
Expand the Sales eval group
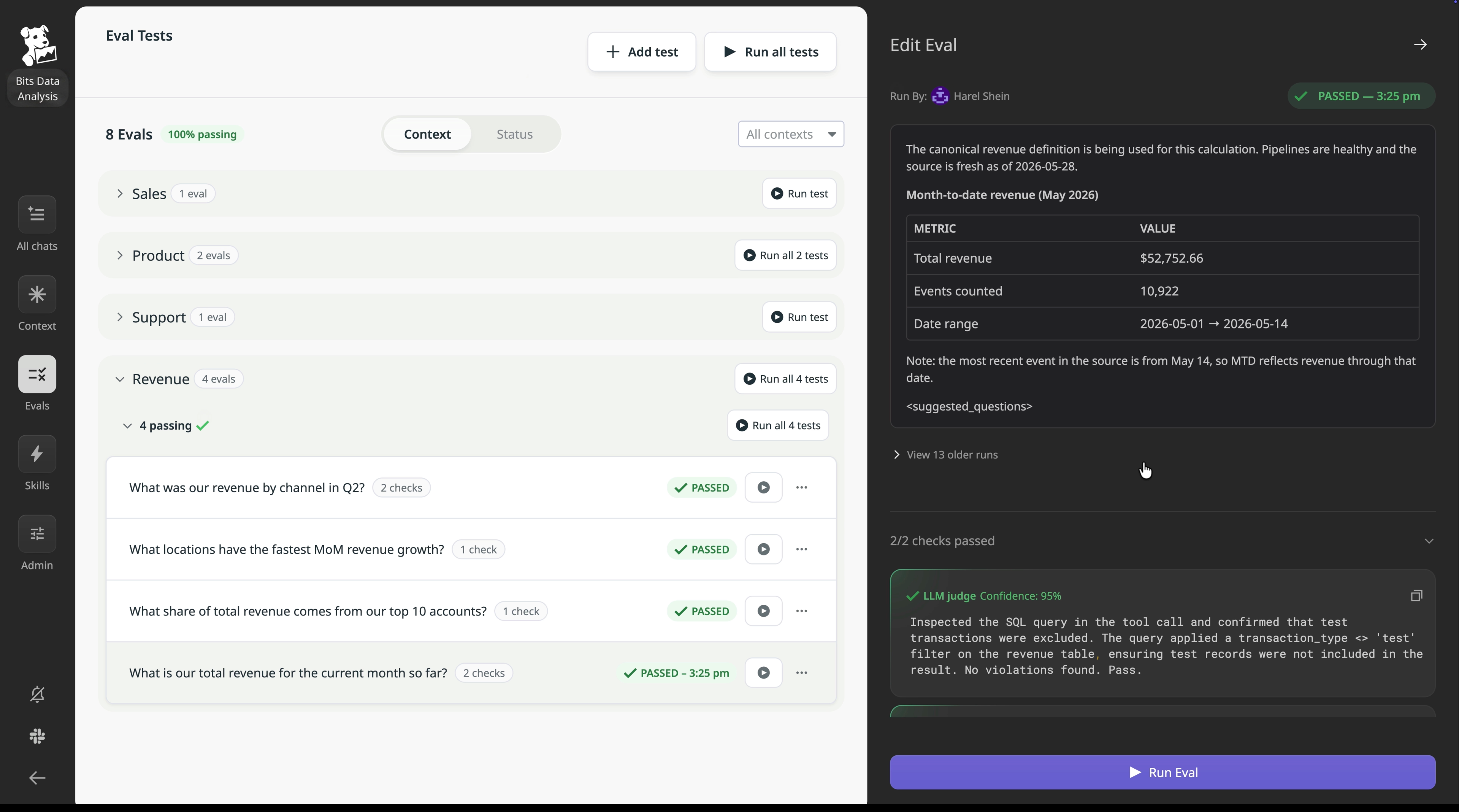coord(119,193)
